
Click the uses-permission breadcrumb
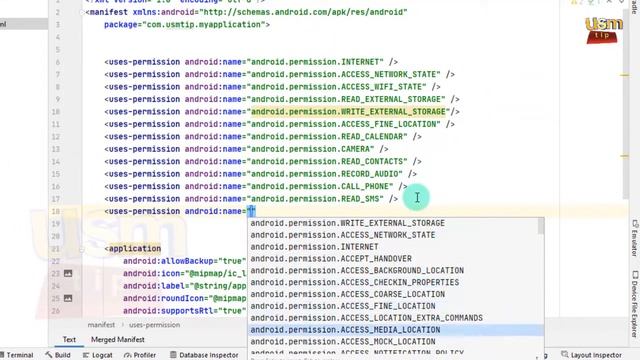click(154, 325)
